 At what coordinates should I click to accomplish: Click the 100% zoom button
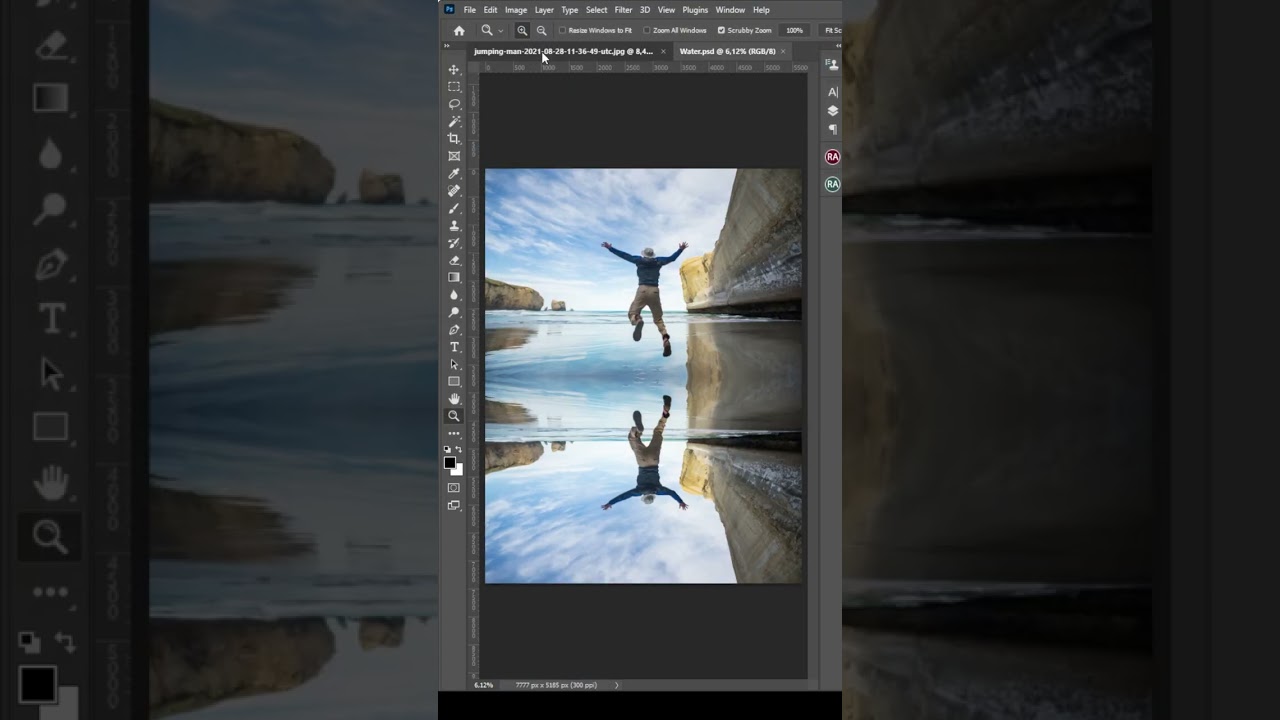tap(794, 31)
